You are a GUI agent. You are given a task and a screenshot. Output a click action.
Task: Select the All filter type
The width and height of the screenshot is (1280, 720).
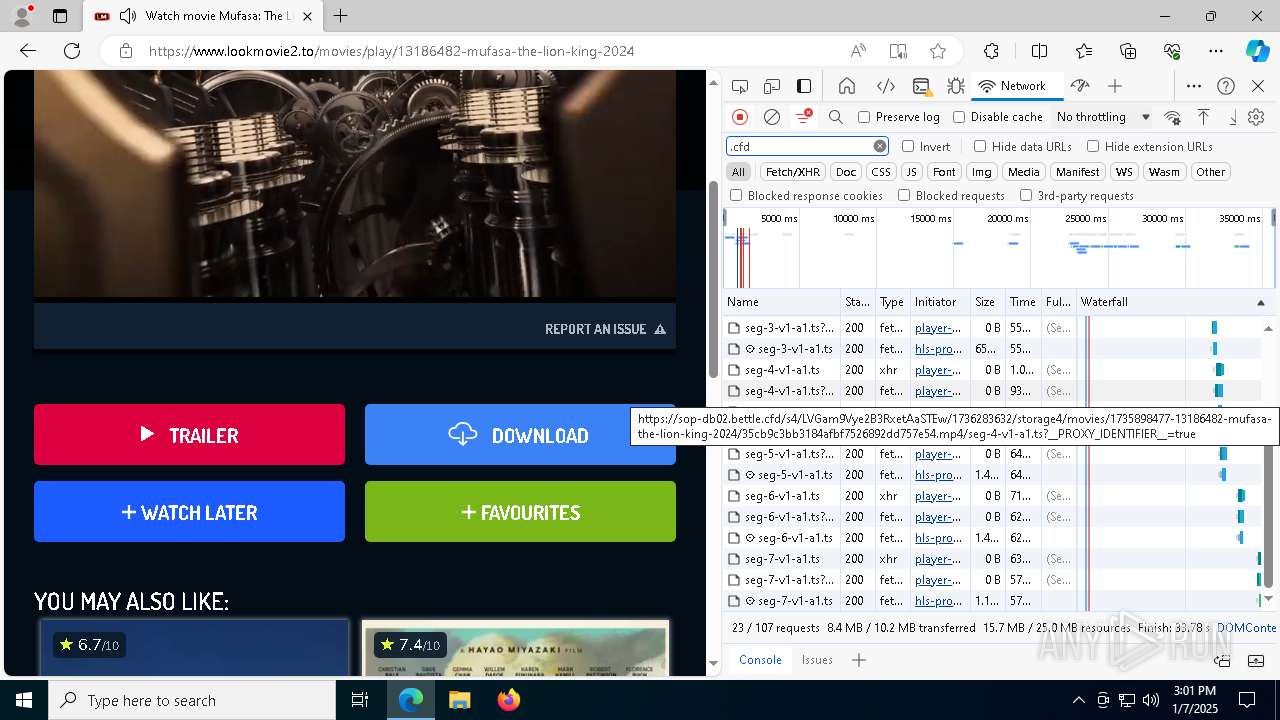(x=738, y=172)
